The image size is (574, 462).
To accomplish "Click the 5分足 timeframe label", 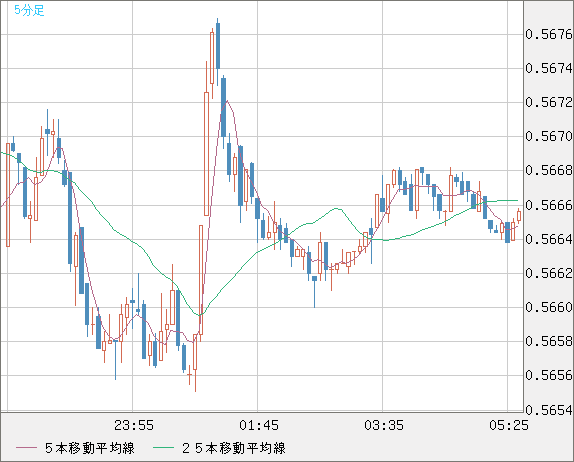I will 29,10.
